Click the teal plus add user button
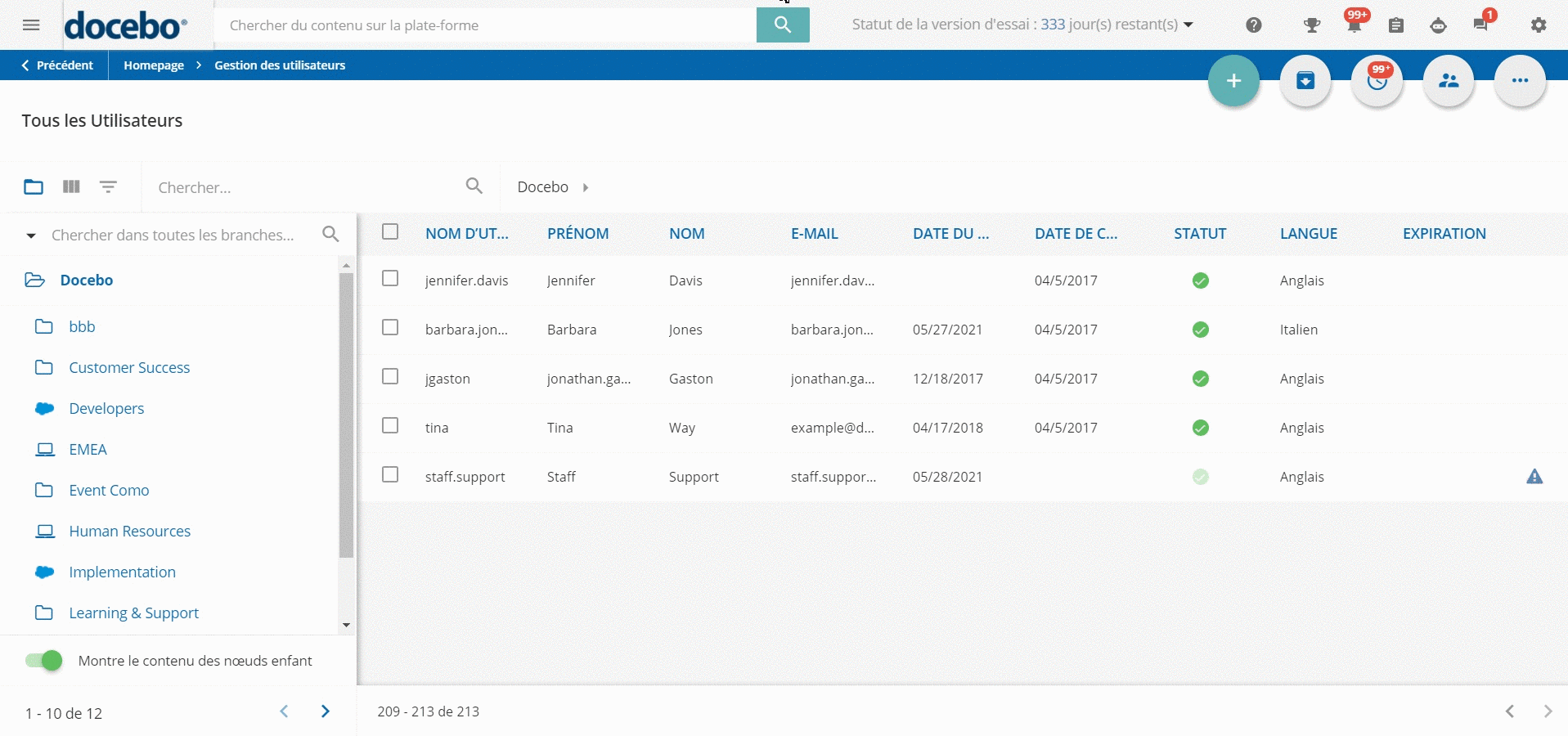This screenshot has height=736, width=1568. pyautogui.click(x=1233, y=80)
